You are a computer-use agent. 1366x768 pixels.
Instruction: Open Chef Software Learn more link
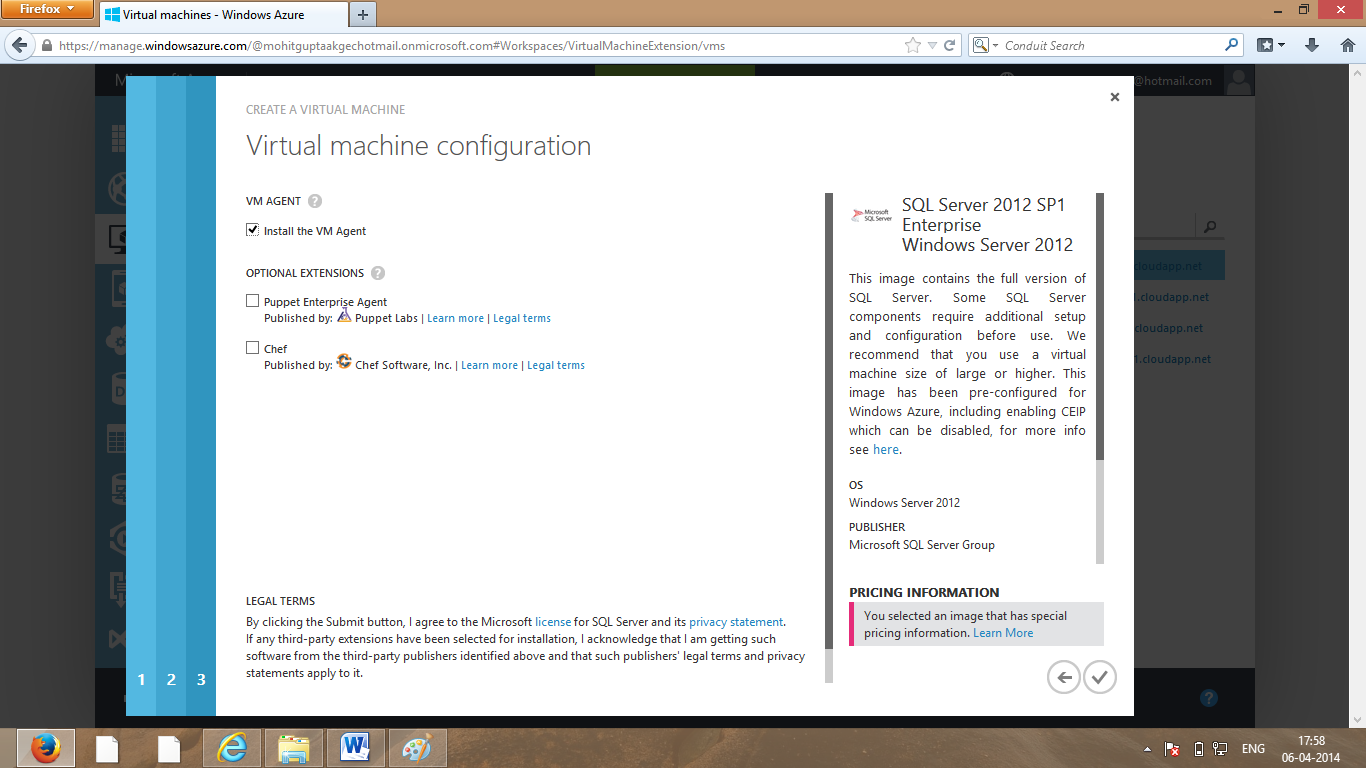click(x=489, y=365)
